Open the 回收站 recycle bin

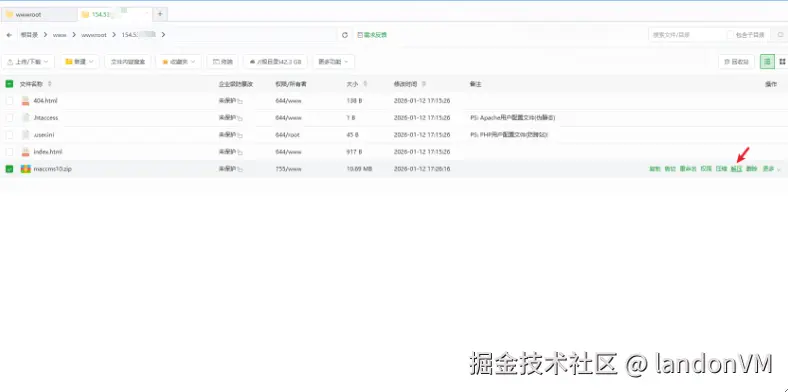click(x=736, y=62)
